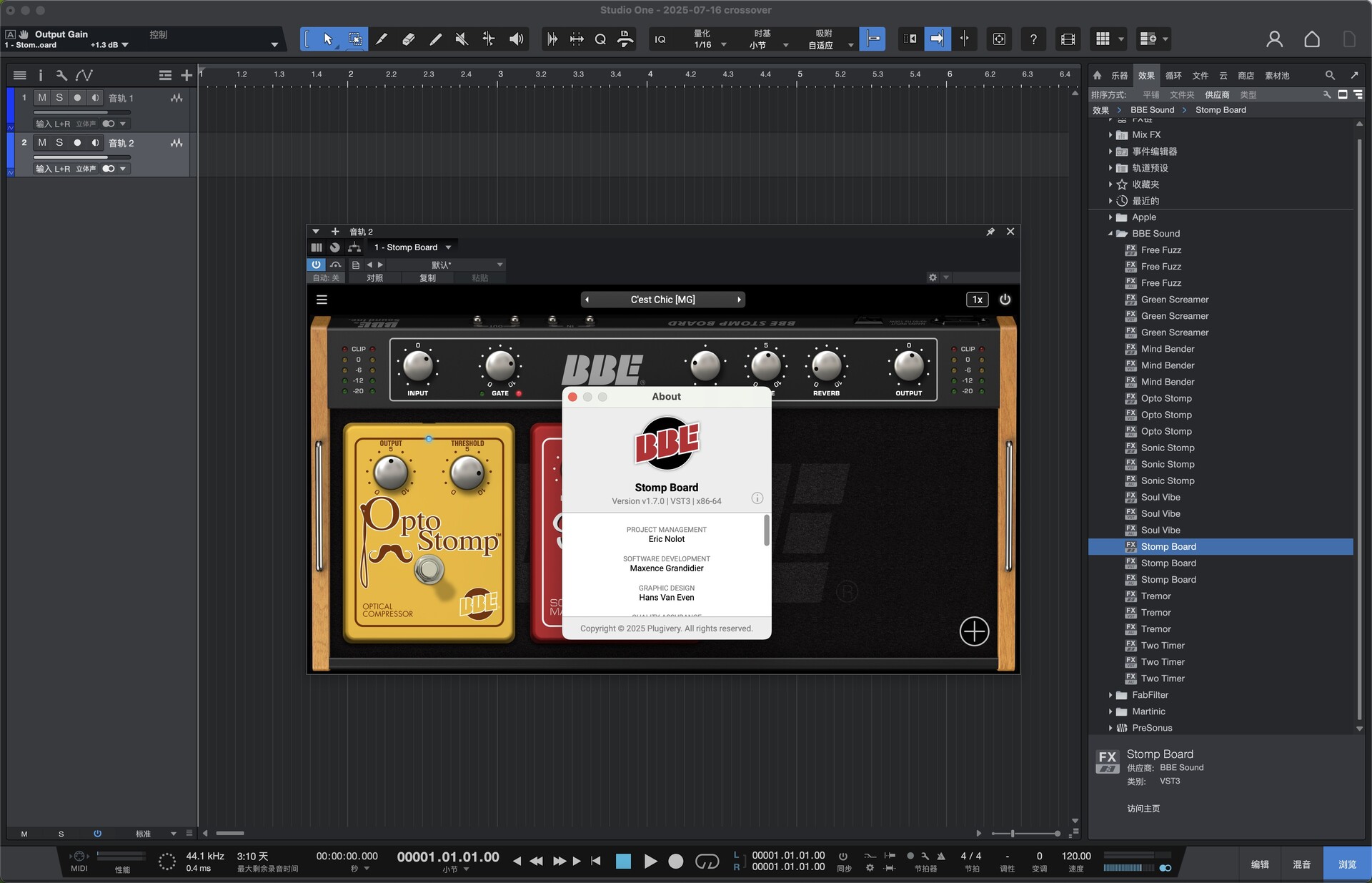Toggle Snap button in toolbar
The height and width of the screenshot is (883, 1372).
[x=873, y=39]
